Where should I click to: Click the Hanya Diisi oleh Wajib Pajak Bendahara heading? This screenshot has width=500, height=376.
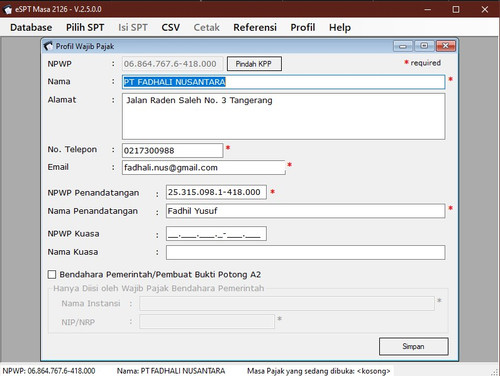(x=159, y=288)
